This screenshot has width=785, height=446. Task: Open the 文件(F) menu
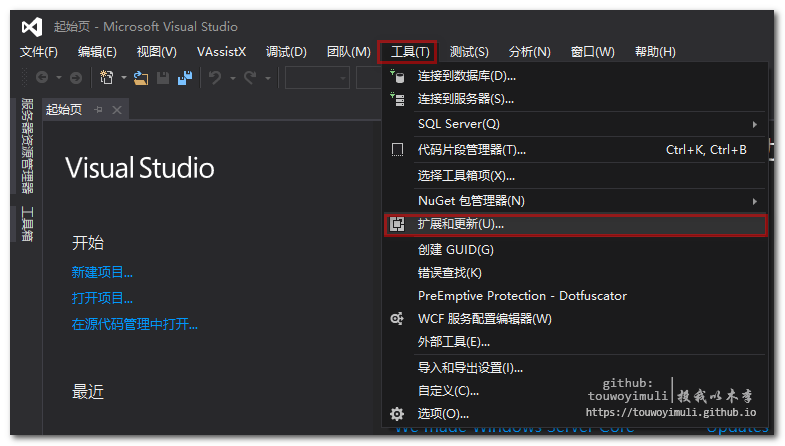point(39,52)
